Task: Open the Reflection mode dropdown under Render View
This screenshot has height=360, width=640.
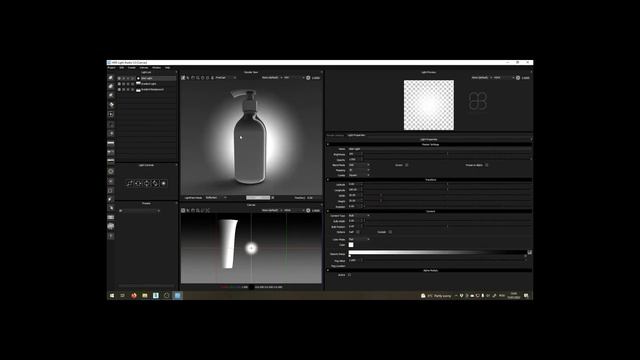Action: point(216,198)
